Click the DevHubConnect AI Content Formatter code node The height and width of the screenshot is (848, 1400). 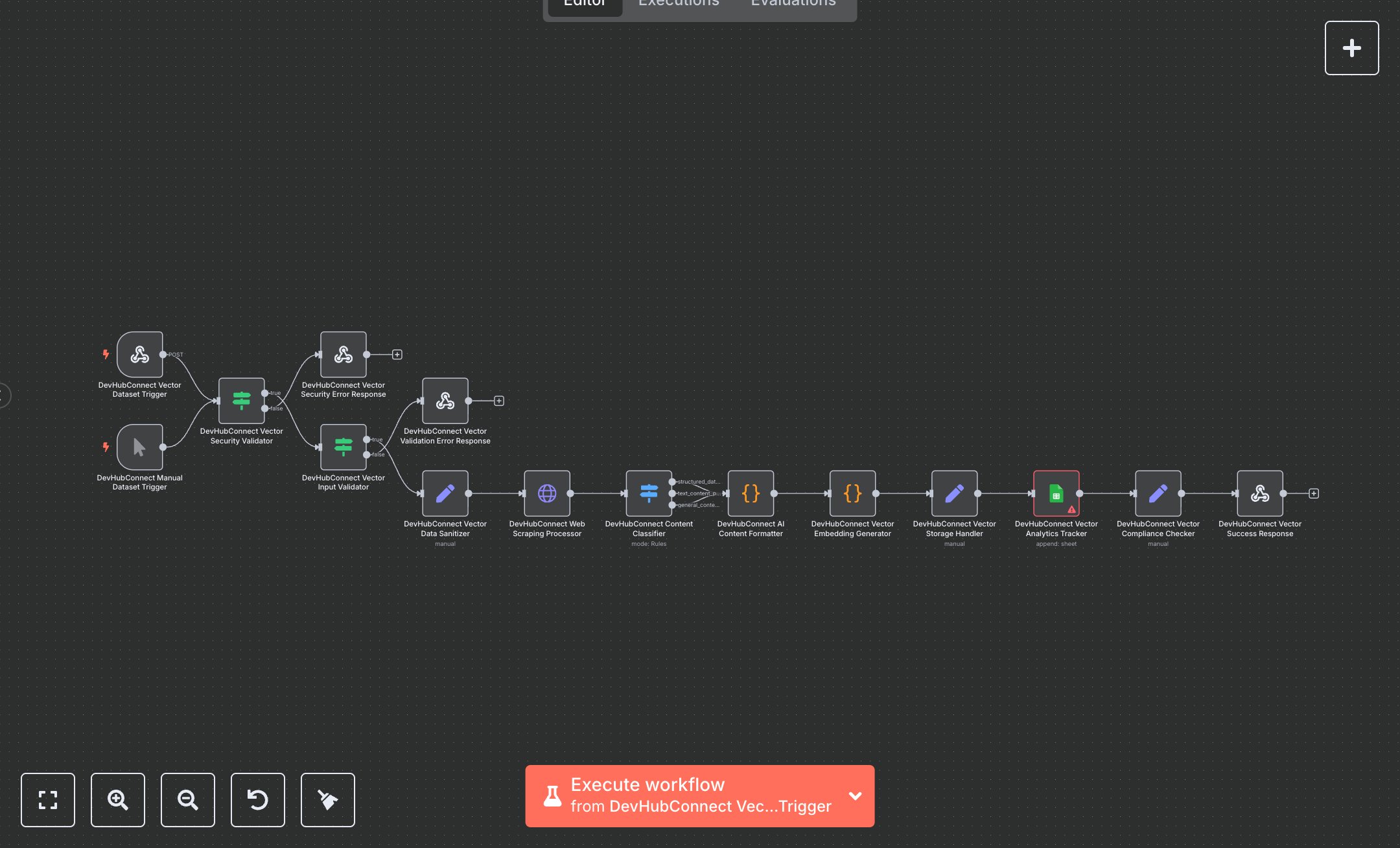click(751, 493)
